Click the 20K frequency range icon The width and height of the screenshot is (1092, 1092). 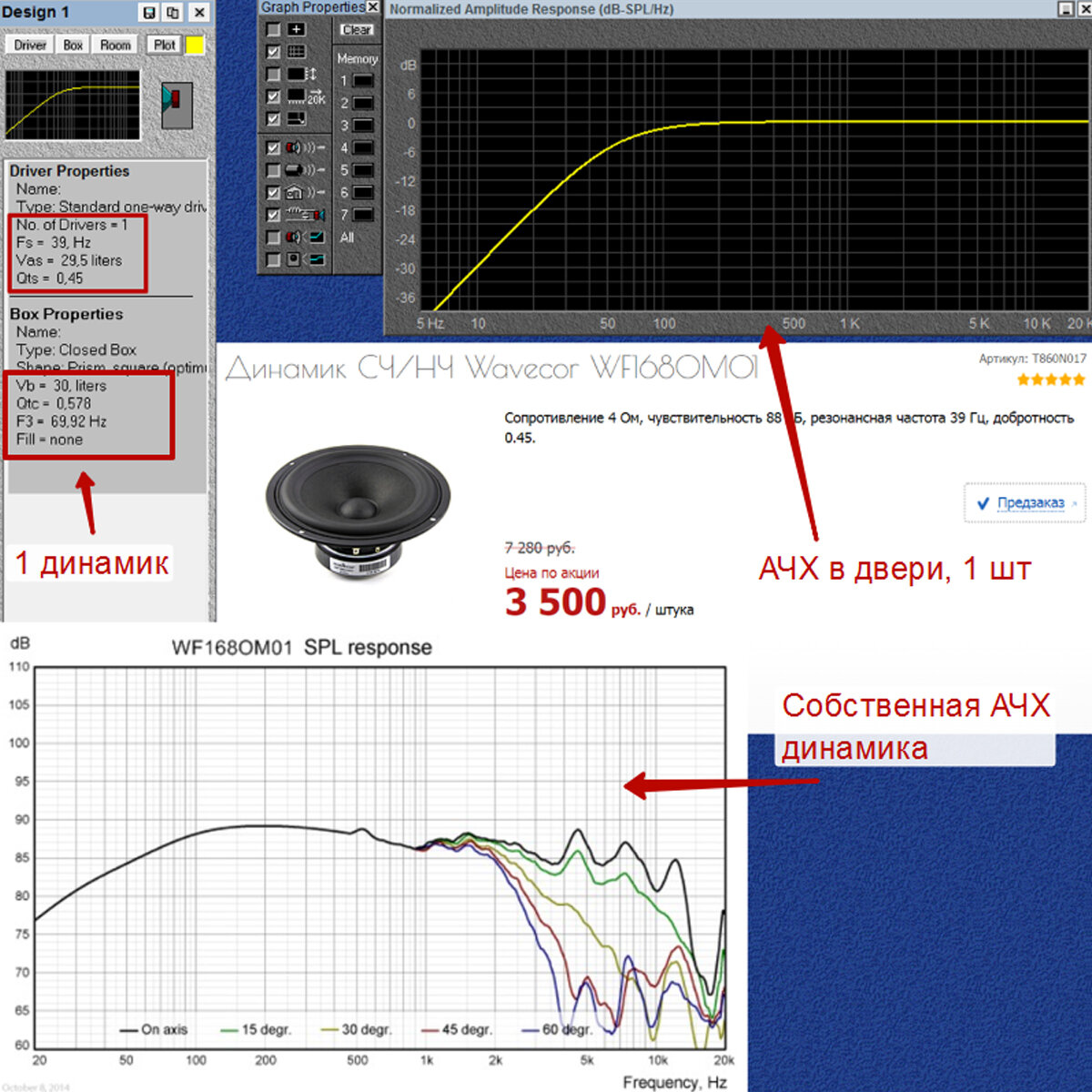[306, 96]
